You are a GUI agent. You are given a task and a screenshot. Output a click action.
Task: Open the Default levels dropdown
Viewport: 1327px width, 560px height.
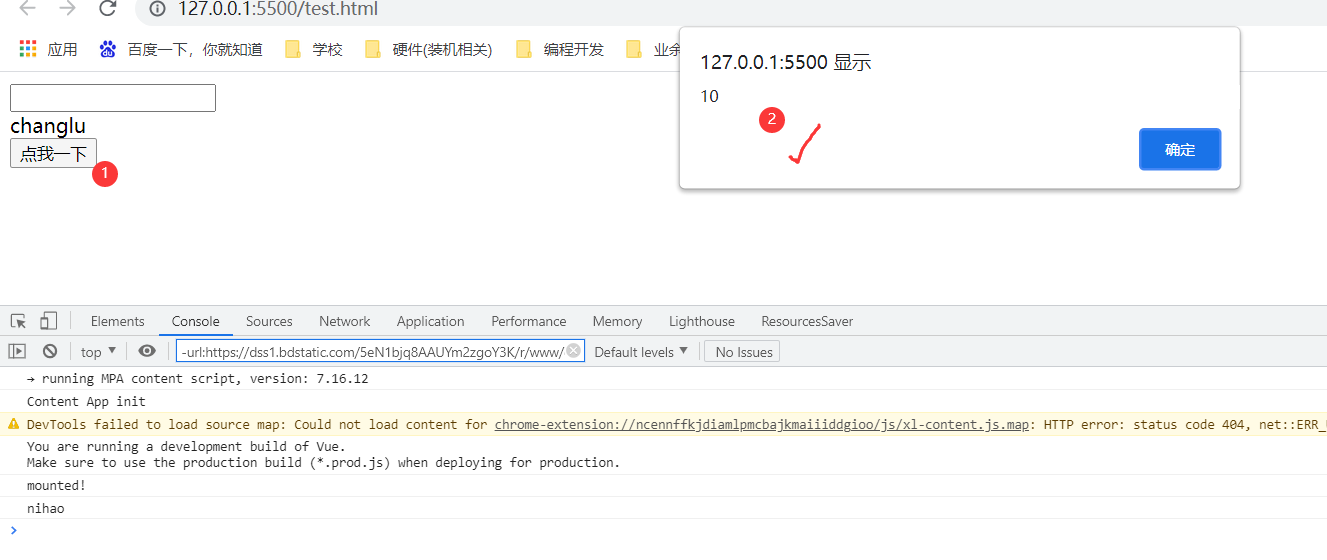click(641, 351)
